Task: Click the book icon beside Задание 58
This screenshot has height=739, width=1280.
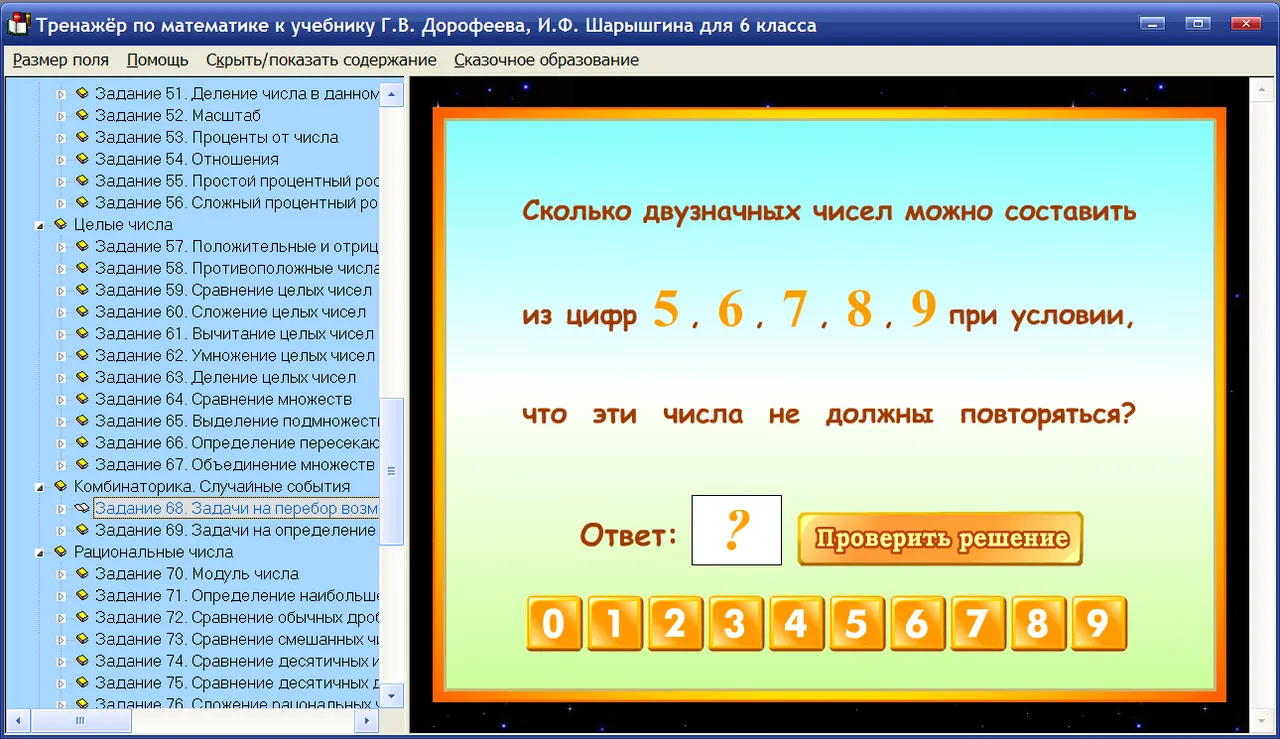Action: coord(82,268)
